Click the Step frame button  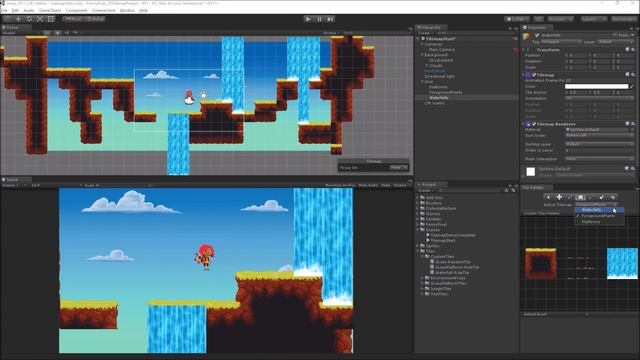point(331,19)
